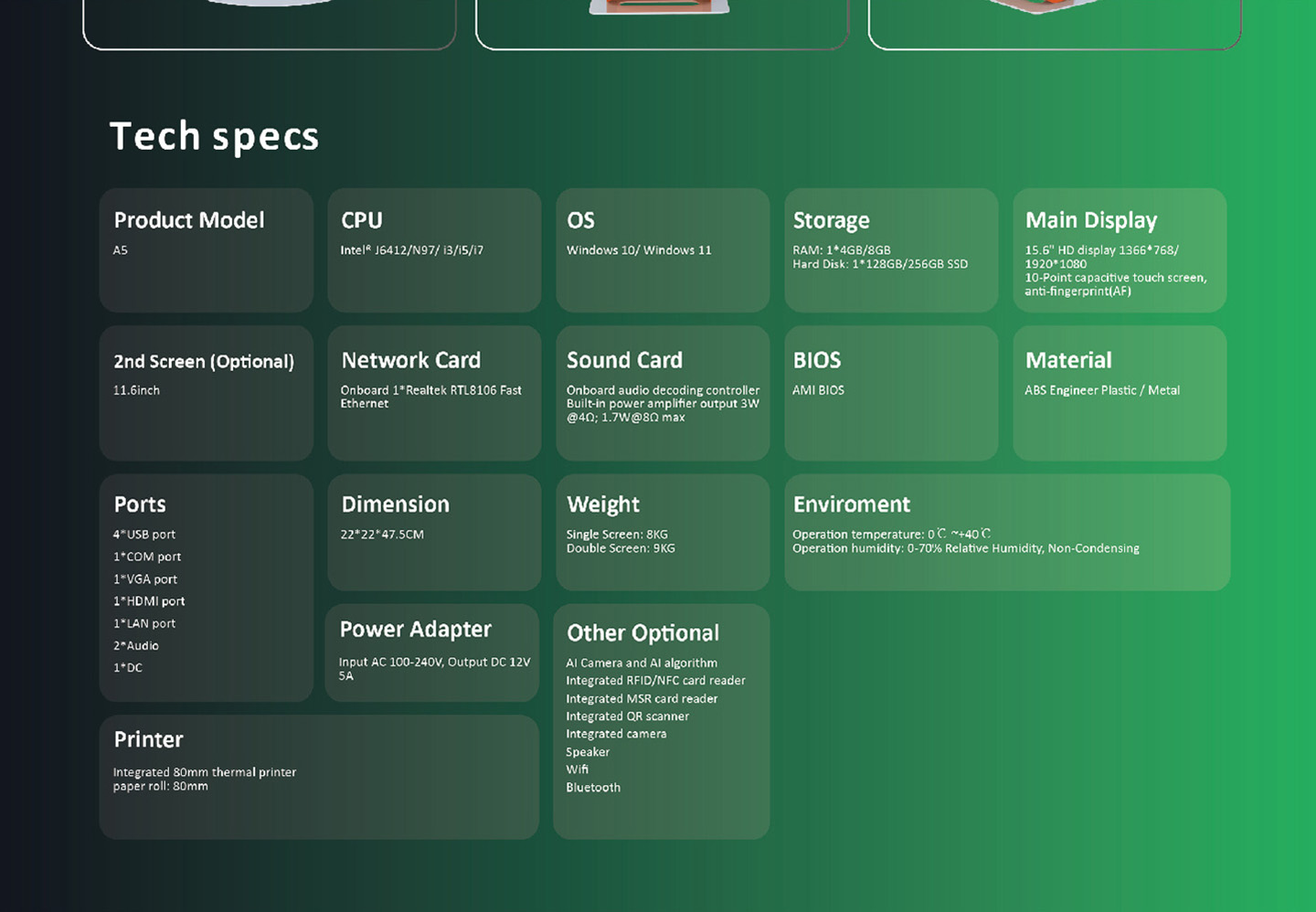Viewport: 1316px width, 912px height.
Task: Click the Weight card title
Action: [603, 504]
